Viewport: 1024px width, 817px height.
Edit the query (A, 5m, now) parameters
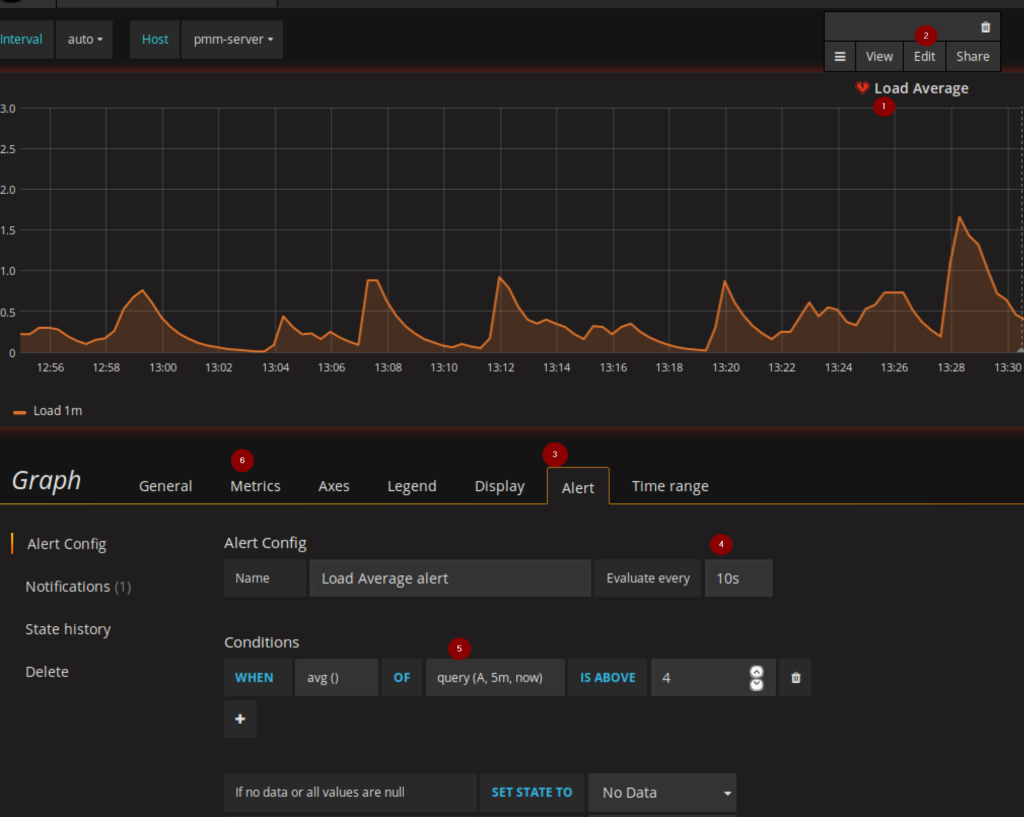click(494, 677)
